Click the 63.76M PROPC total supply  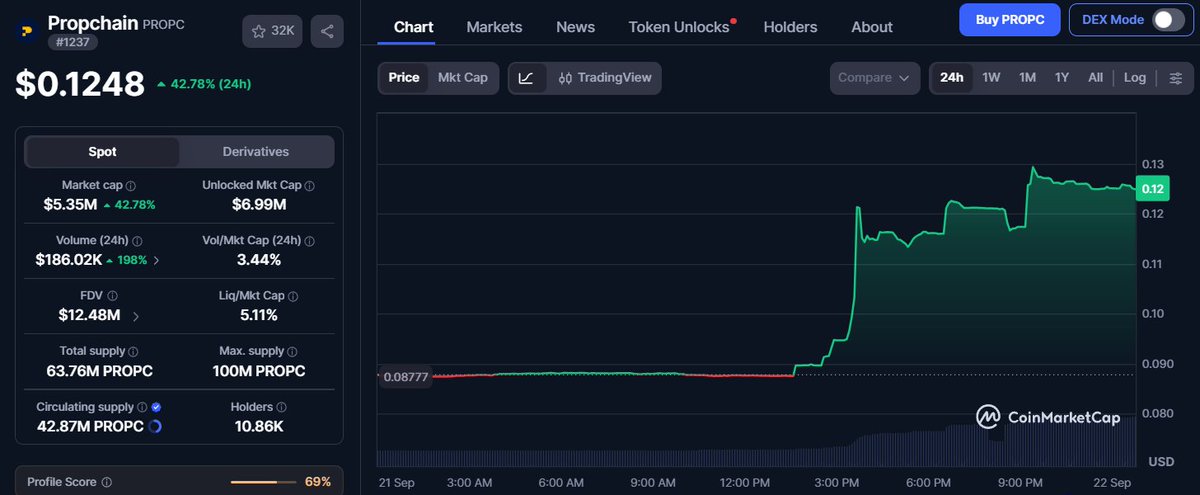100,371
